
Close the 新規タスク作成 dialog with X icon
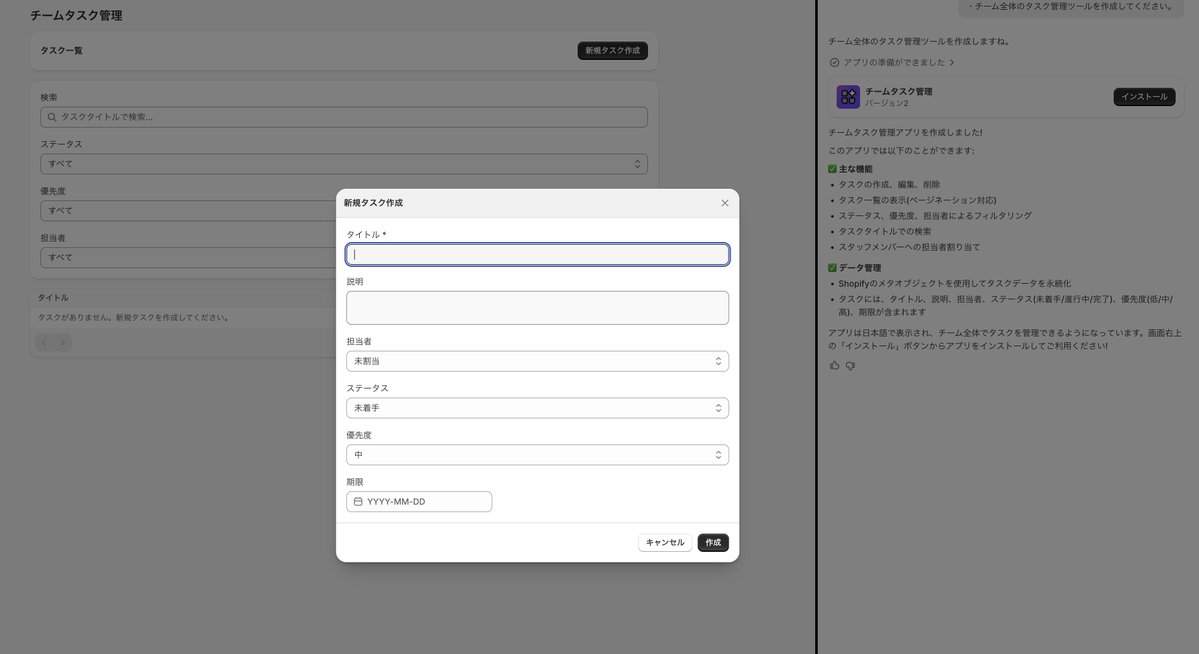pyautogui.click(x=724, y=203)
